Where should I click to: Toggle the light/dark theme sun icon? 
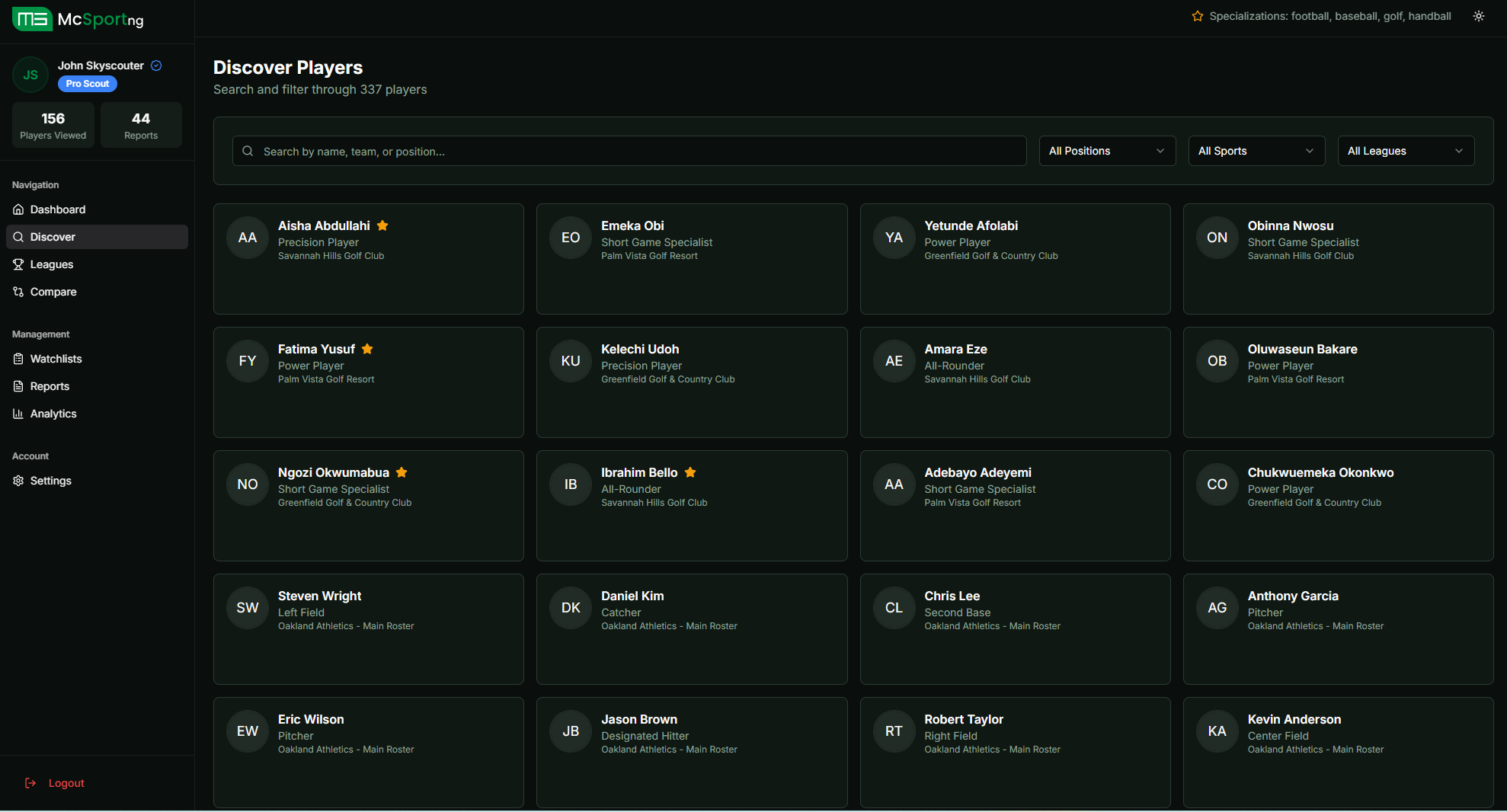coord(1478,16)
